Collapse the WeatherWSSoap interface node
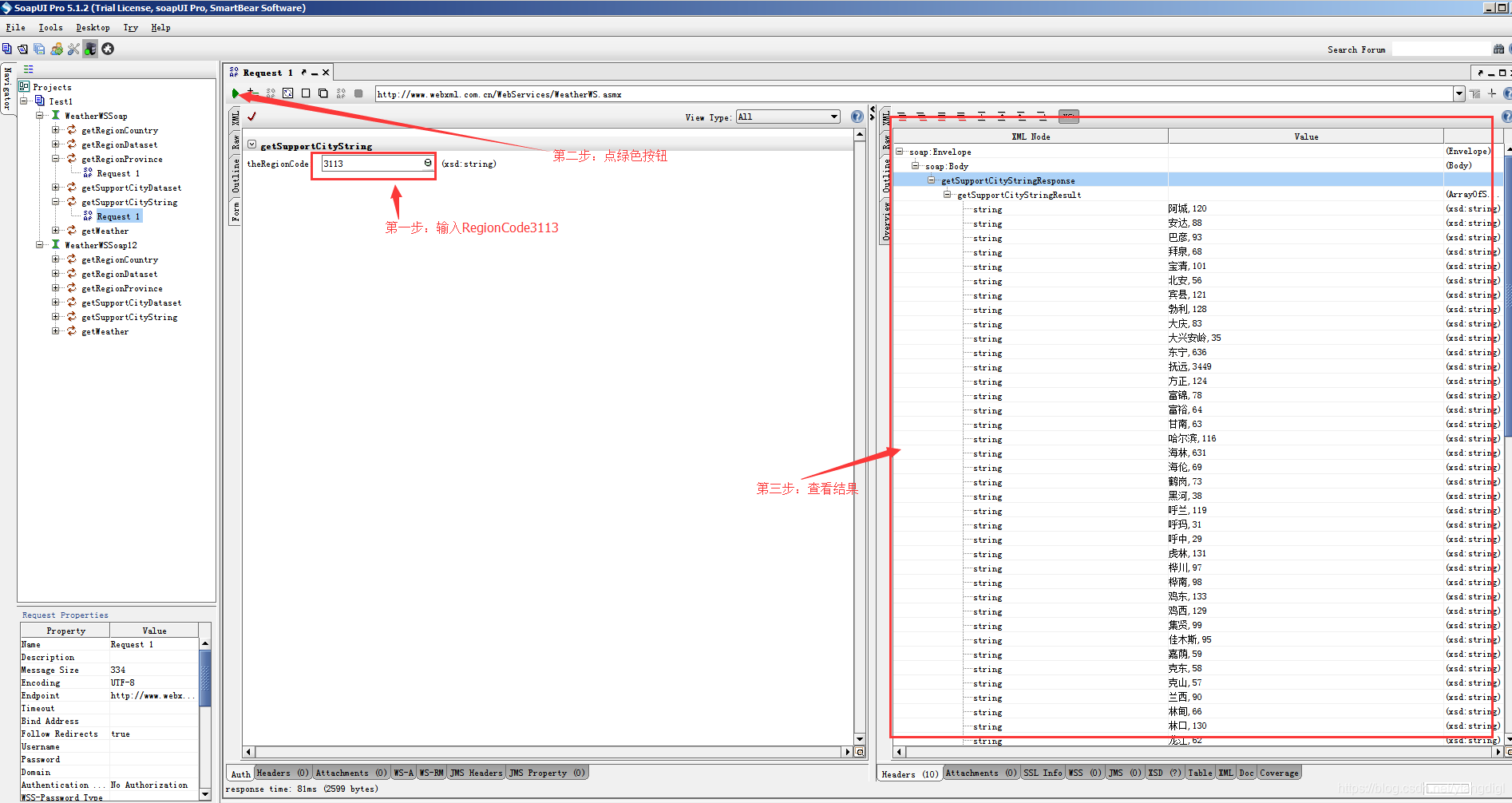 40,115
